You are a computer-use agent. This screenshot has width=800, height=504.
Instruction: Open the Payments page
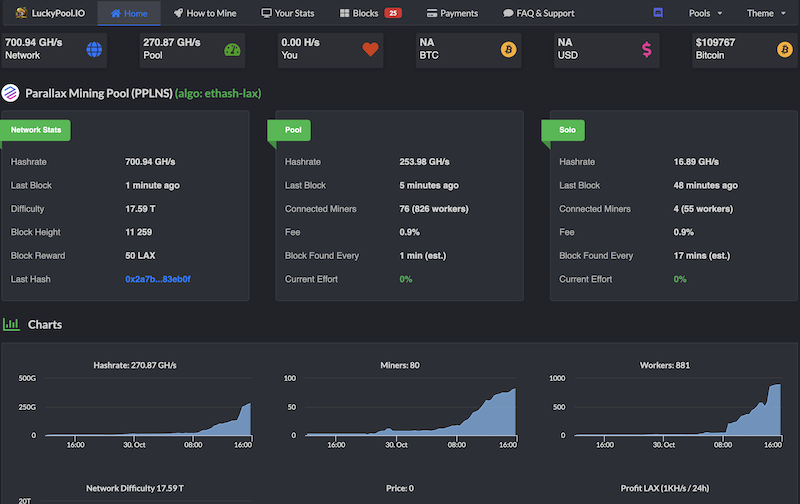tap(452, 13)
